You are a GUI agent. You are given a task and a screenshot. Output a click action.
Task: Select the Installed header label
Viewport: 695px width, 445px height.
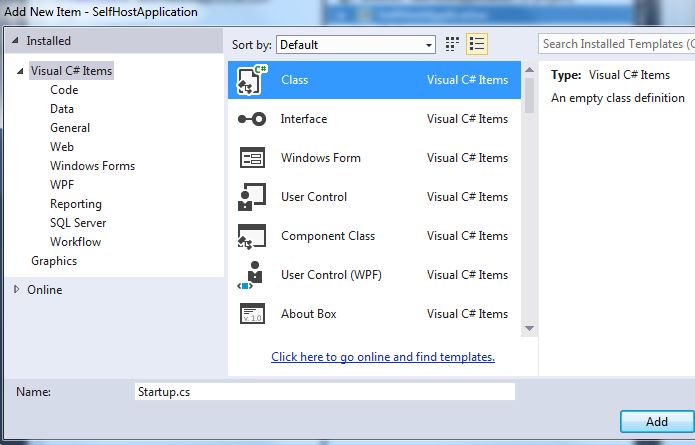pyautogui.click(x=48, y=41)
